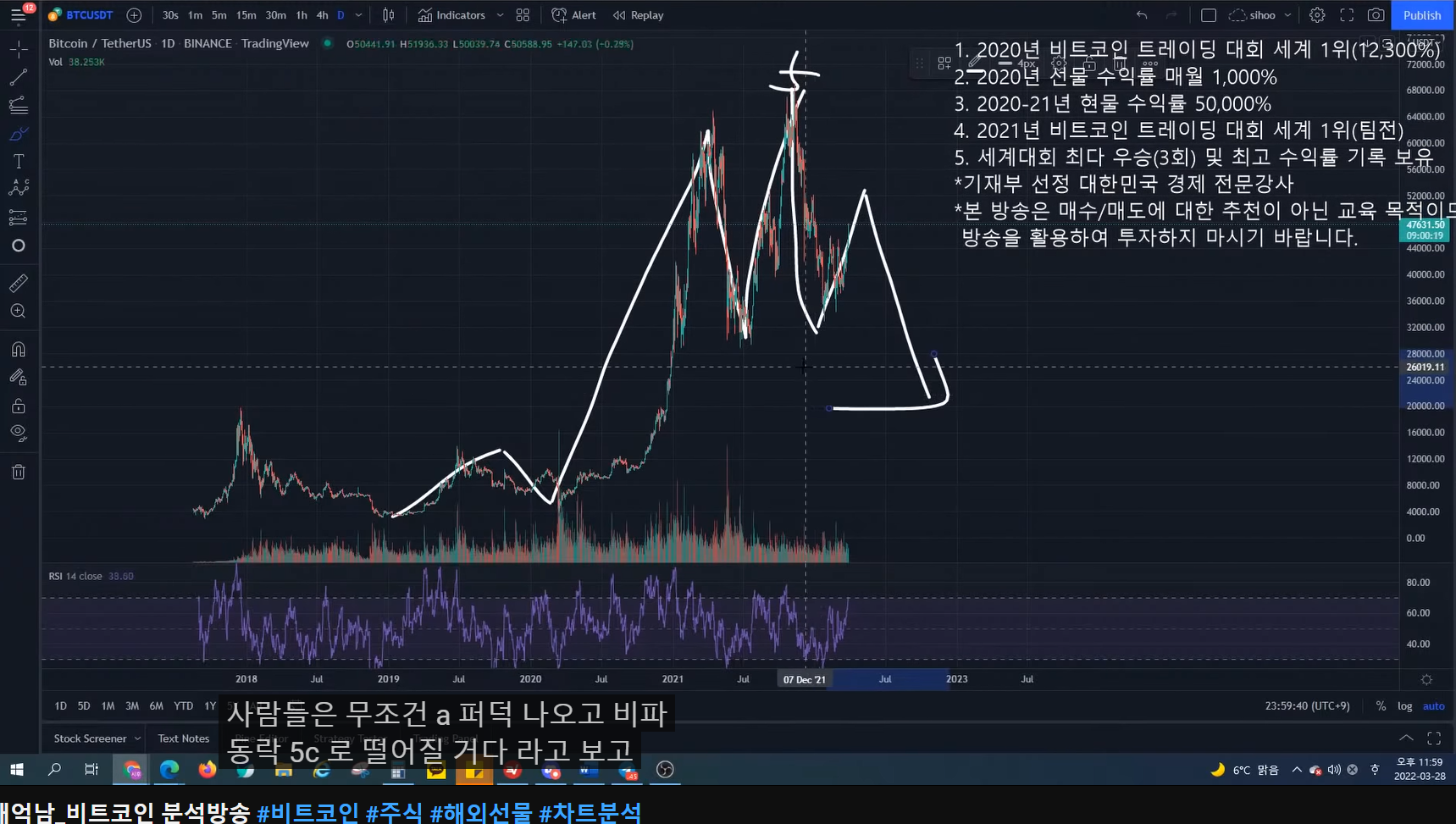Open more options in drawing toolbar

click(1149, 63)
